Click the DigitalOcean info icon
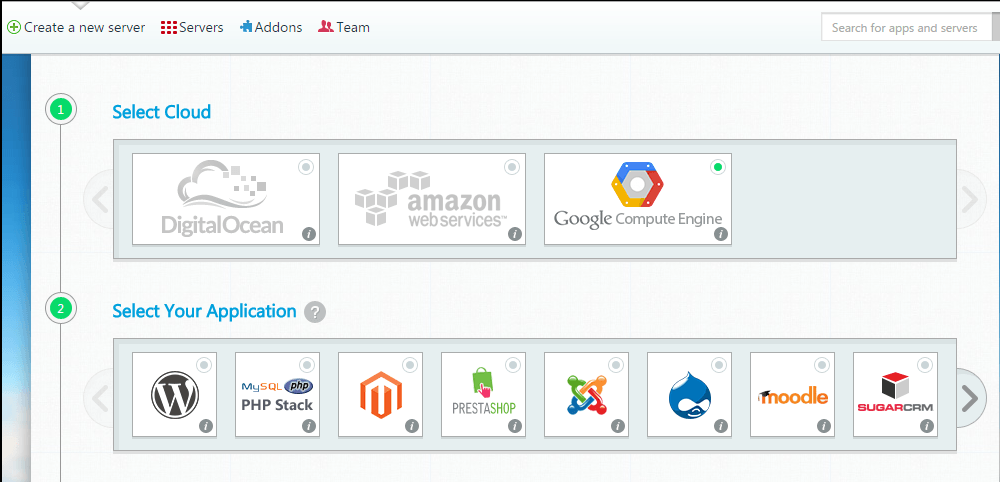This screenshot has width=1000, height=482. click(309, 234)
